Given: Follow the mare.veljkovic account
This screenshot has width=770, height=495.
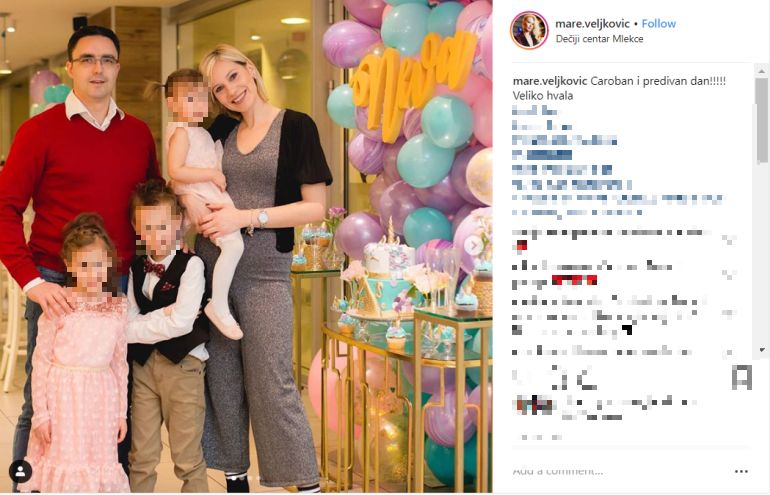Looking at the screenshot, I should [659, 24].
